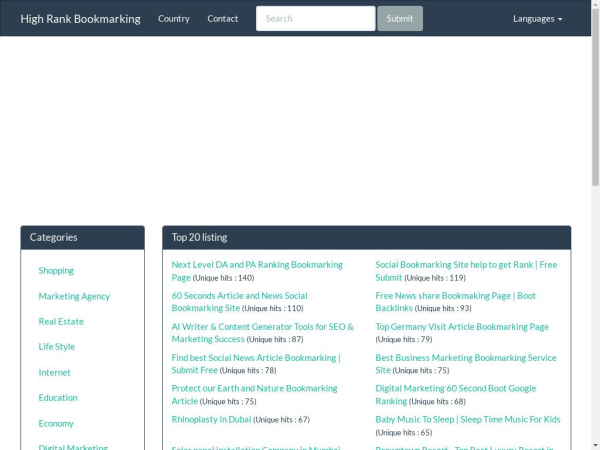Open the Country menu item

[x=173, y=18]
